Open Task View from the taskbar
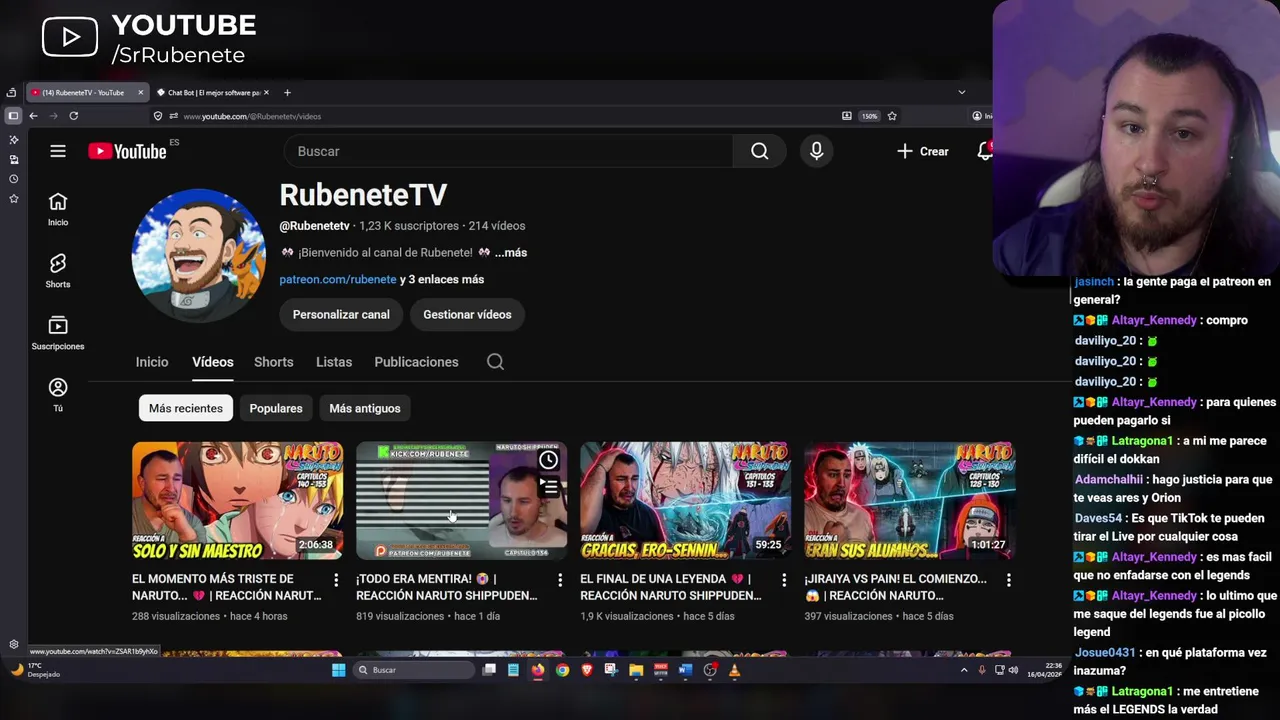This screenshot has height=720, width=1280. 489,670
